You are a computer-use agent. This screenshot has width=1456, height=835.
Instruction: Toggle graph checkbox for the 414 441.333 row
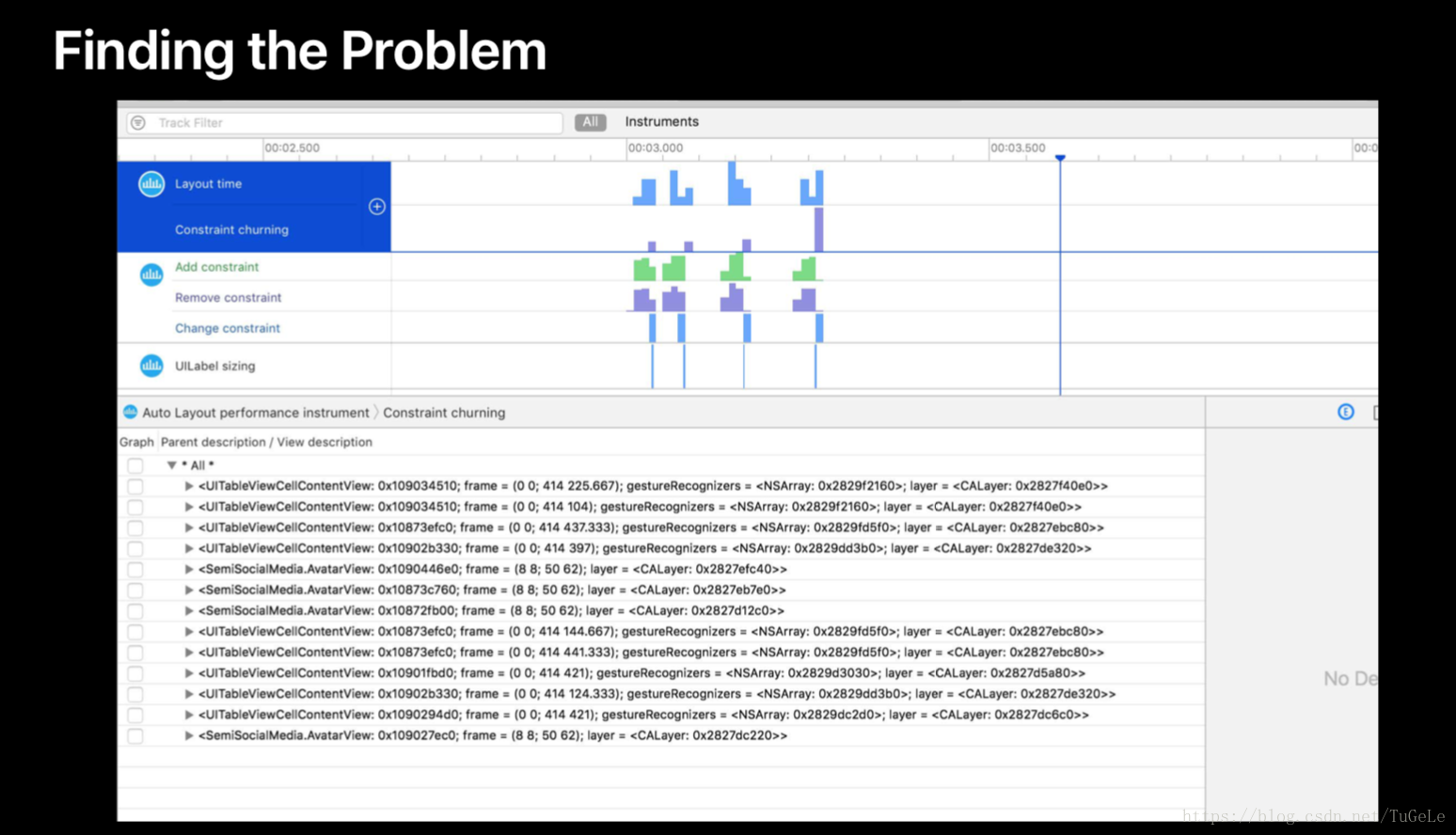click(x=135, y=654)
